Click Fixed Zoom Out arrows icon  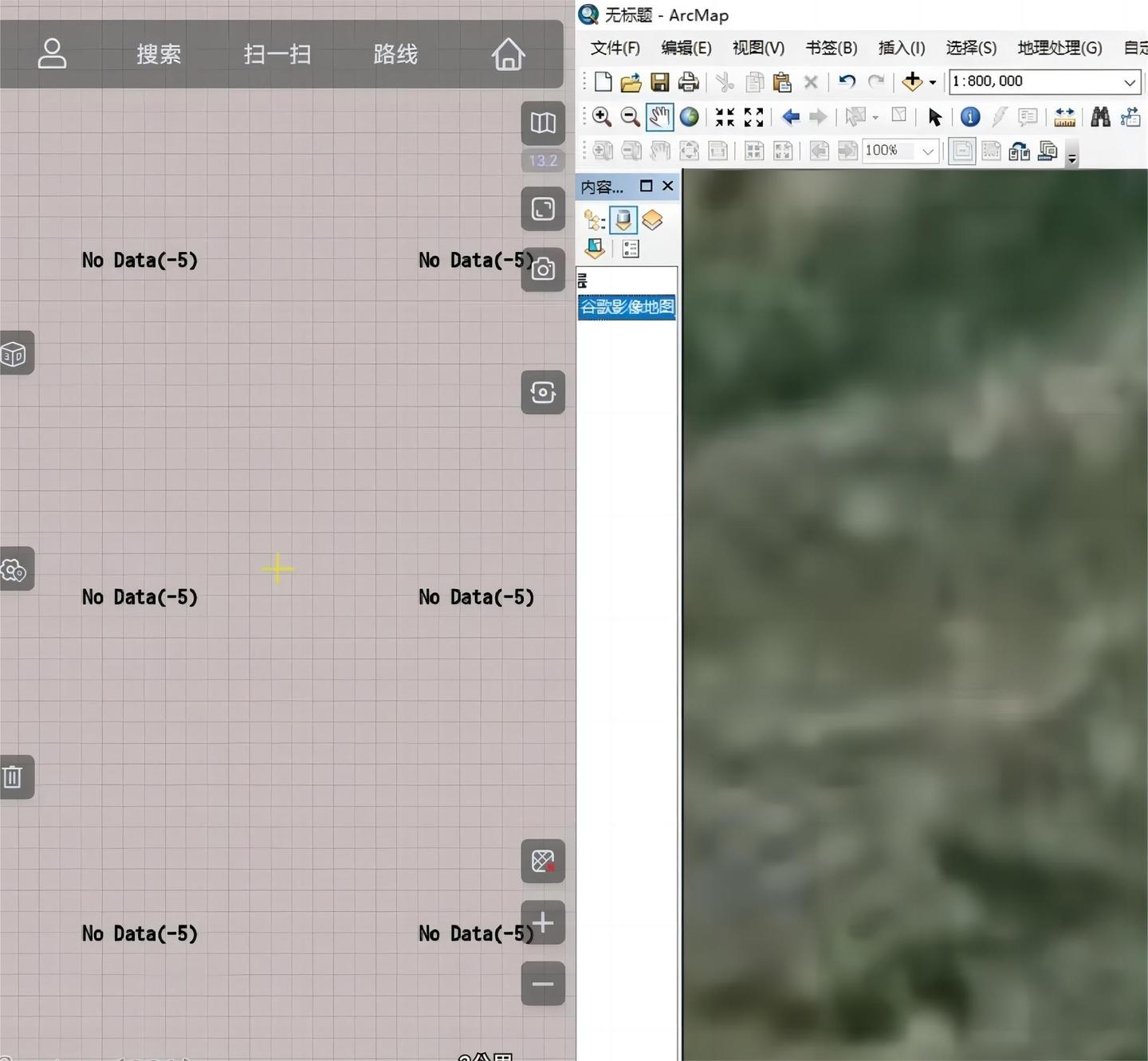(x=753, y=117)
